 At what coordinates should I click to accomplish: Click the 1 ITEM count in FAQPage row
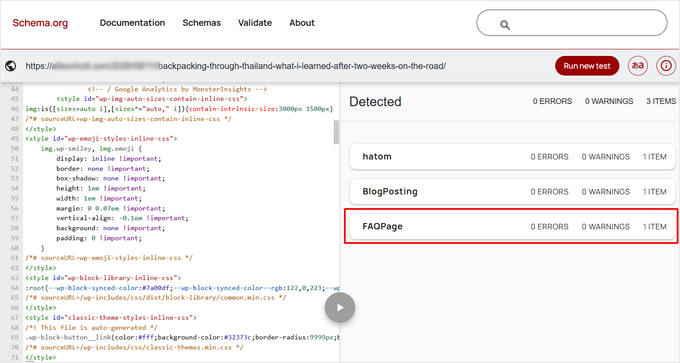[x=655, y=226]
